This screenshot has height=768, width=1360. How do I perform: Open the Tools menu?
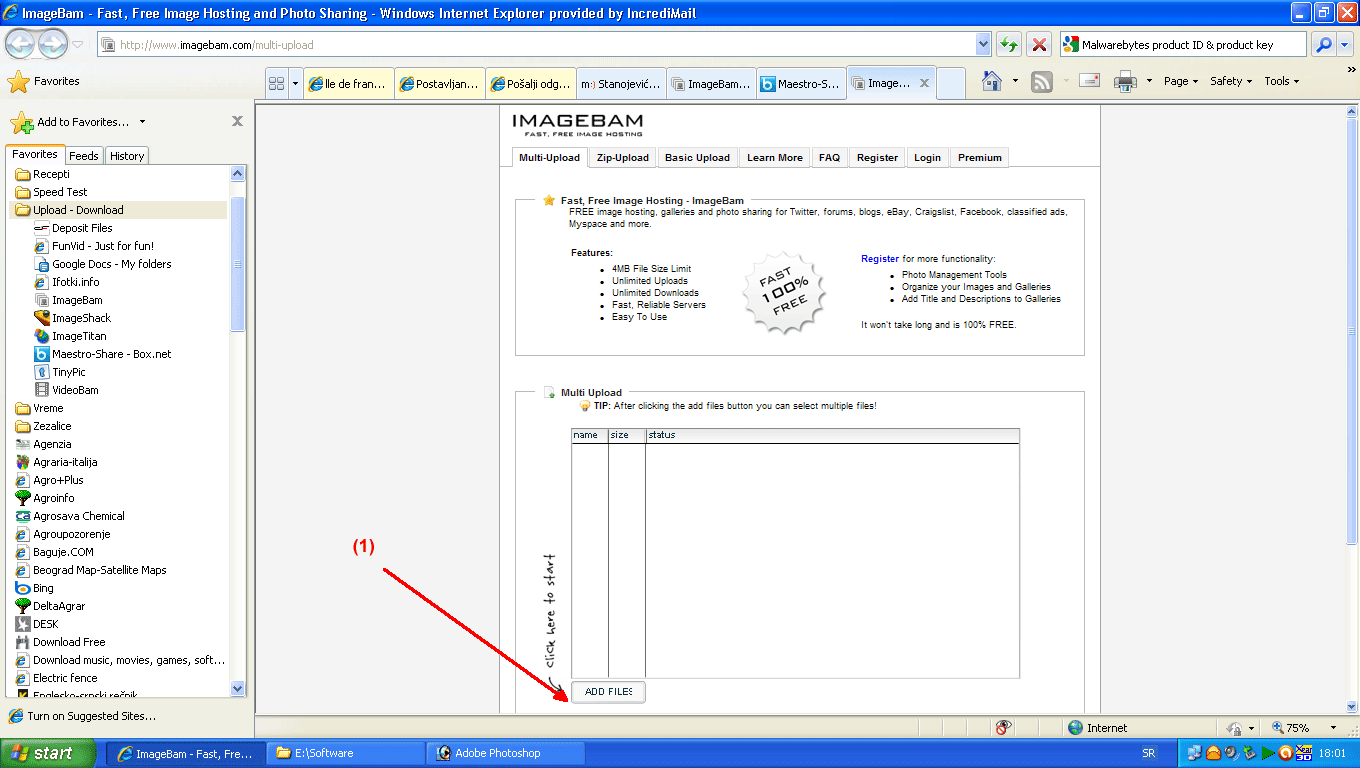1281,81
